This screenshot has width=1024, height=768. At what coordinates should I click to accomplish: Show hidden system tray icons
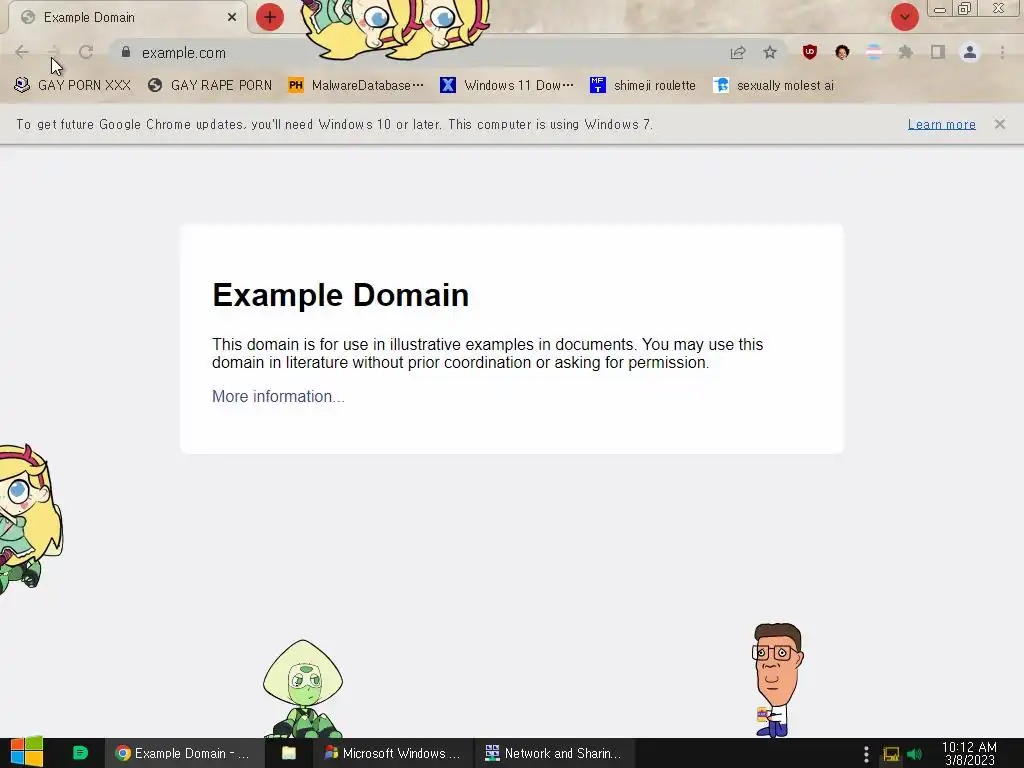pos(866,754)
